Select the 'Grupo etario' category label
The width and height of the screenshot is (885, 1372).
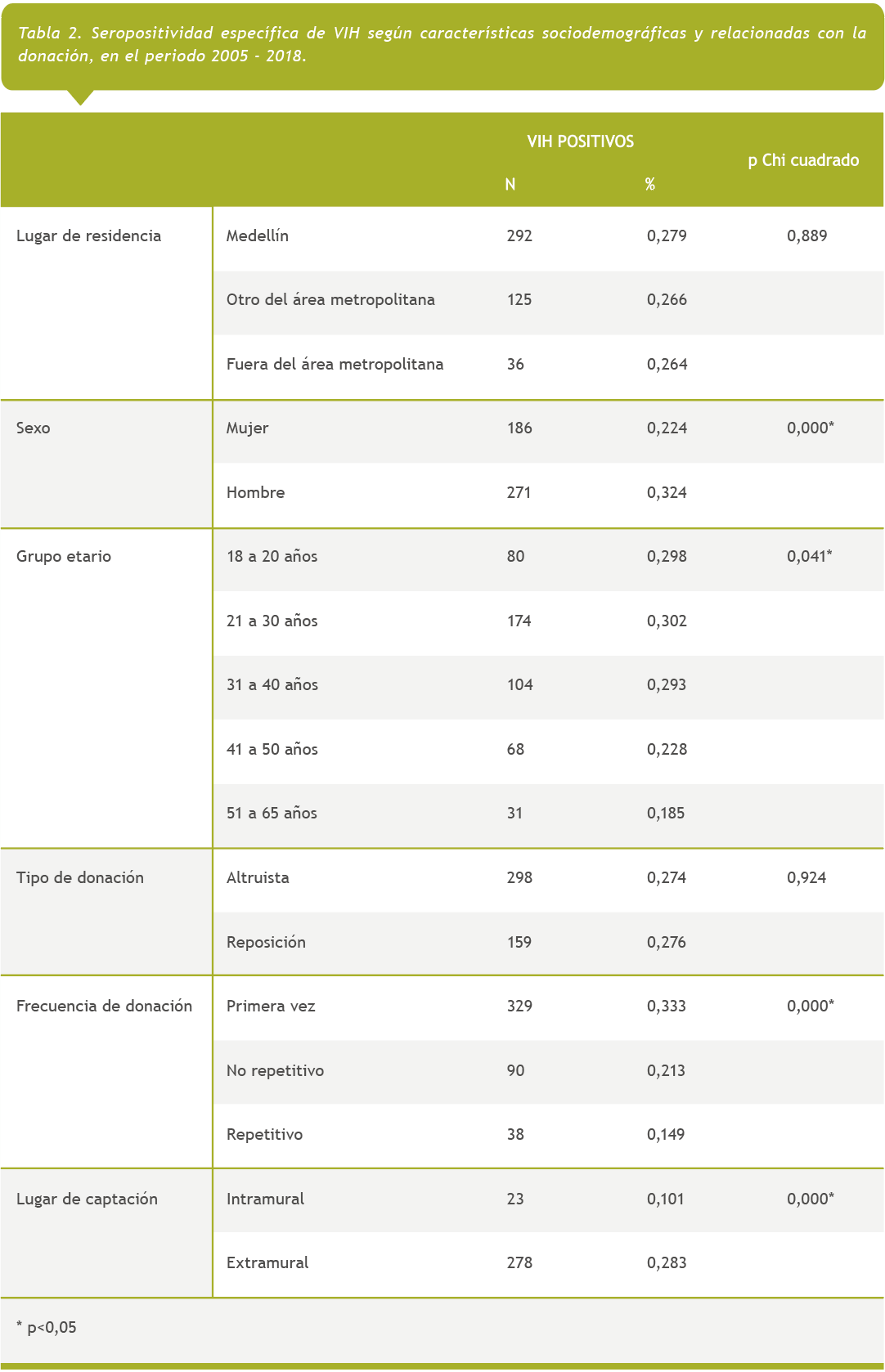64,557
